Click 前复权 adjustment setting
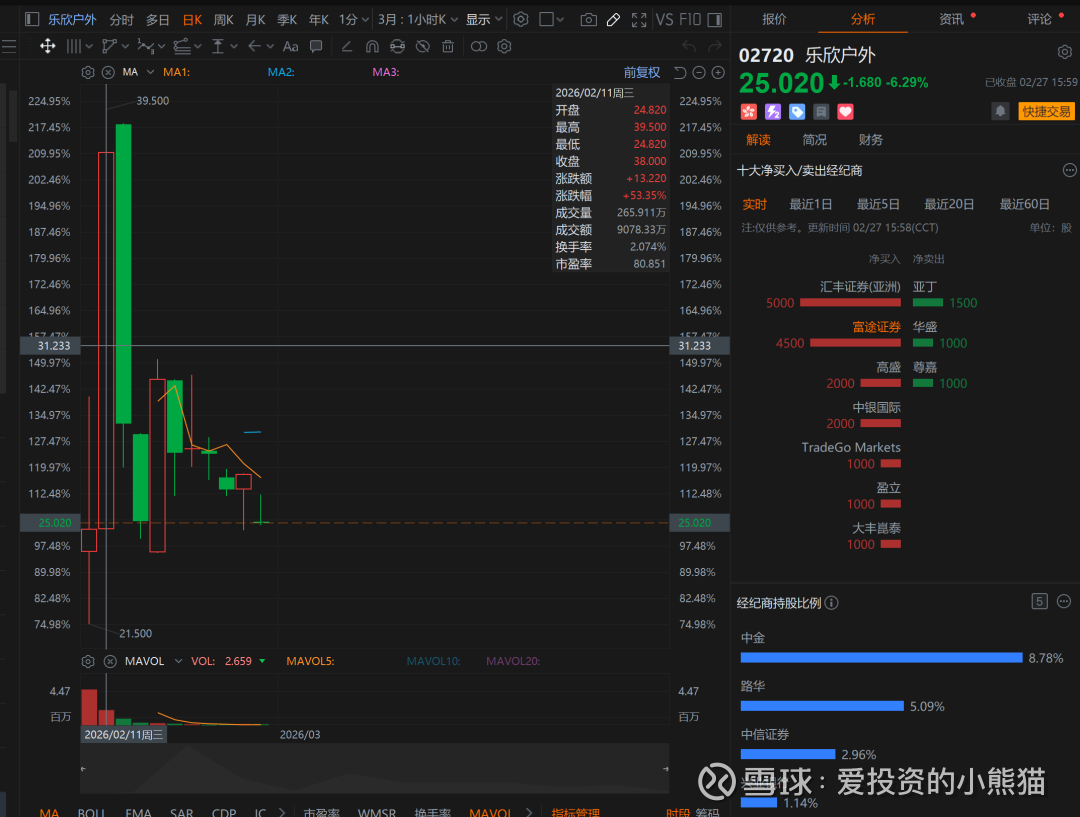Image resolution: width=1080 pixels, height=817 pixels. click(641, 72)
